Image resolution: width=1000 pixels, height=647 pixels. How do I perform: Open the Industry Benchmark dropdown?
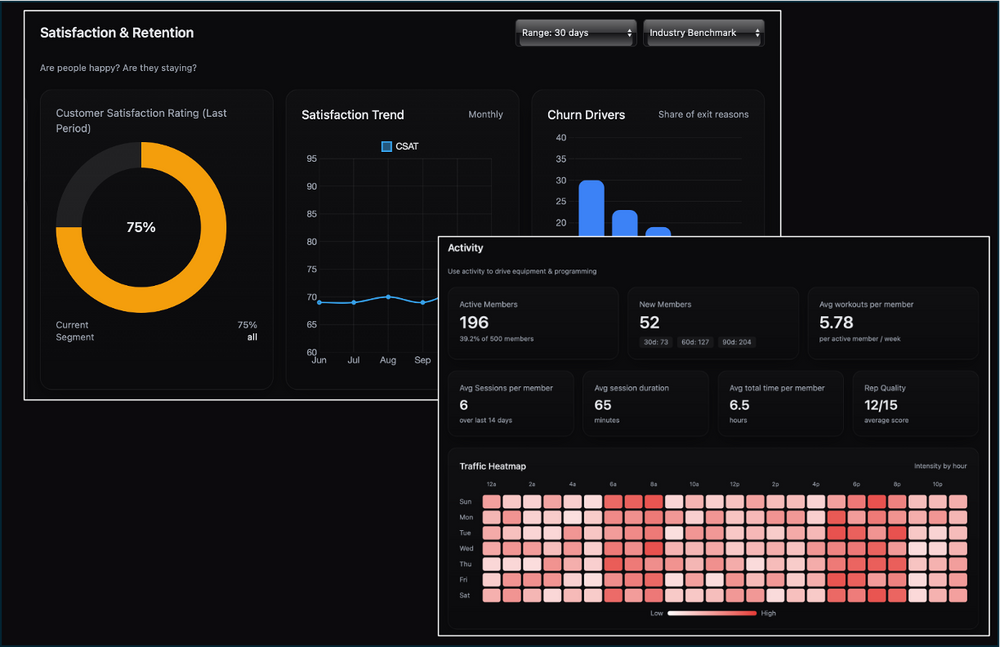pos(703,33)
